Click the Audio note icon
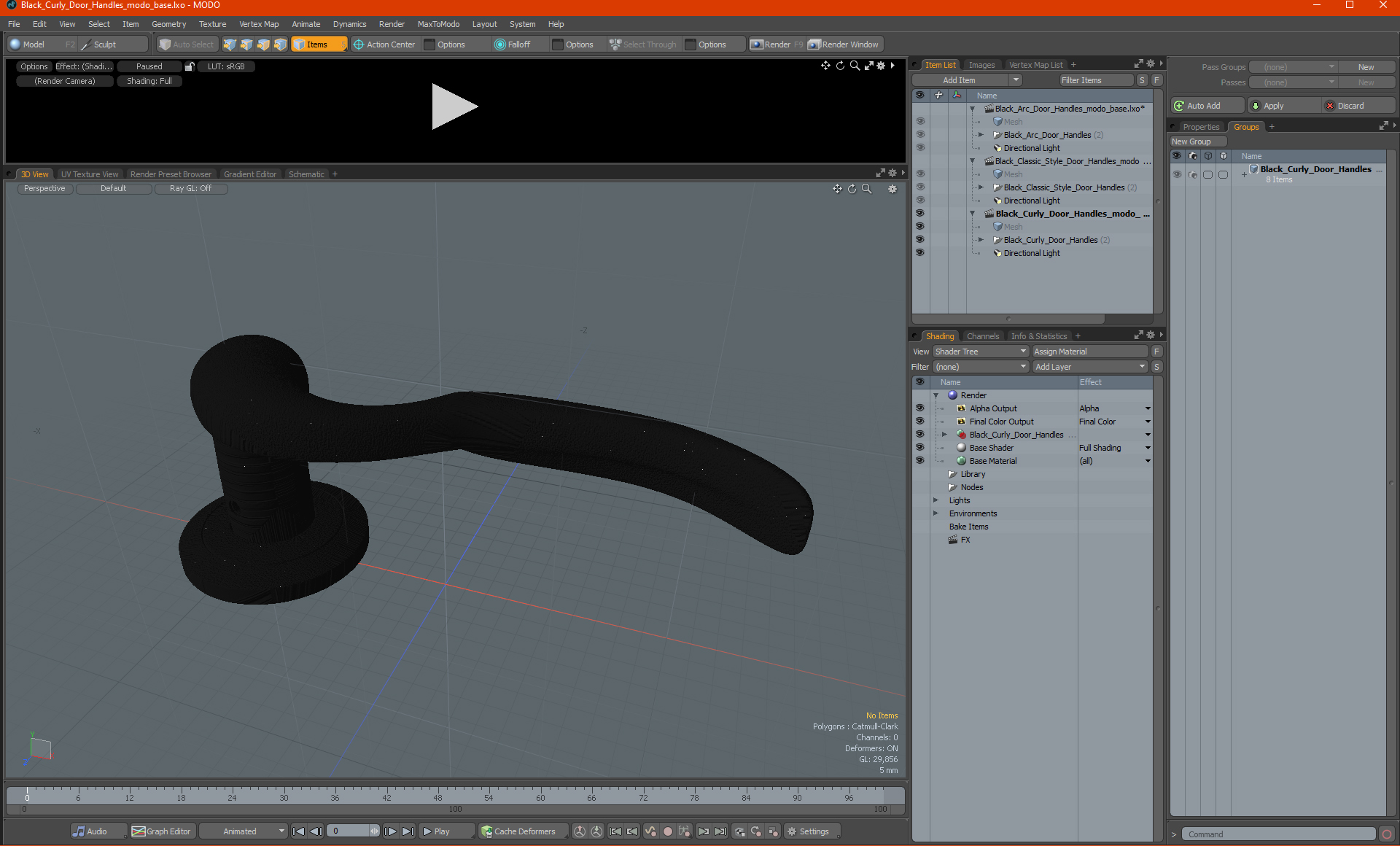Screen dimensions: 1400x846 79,831
